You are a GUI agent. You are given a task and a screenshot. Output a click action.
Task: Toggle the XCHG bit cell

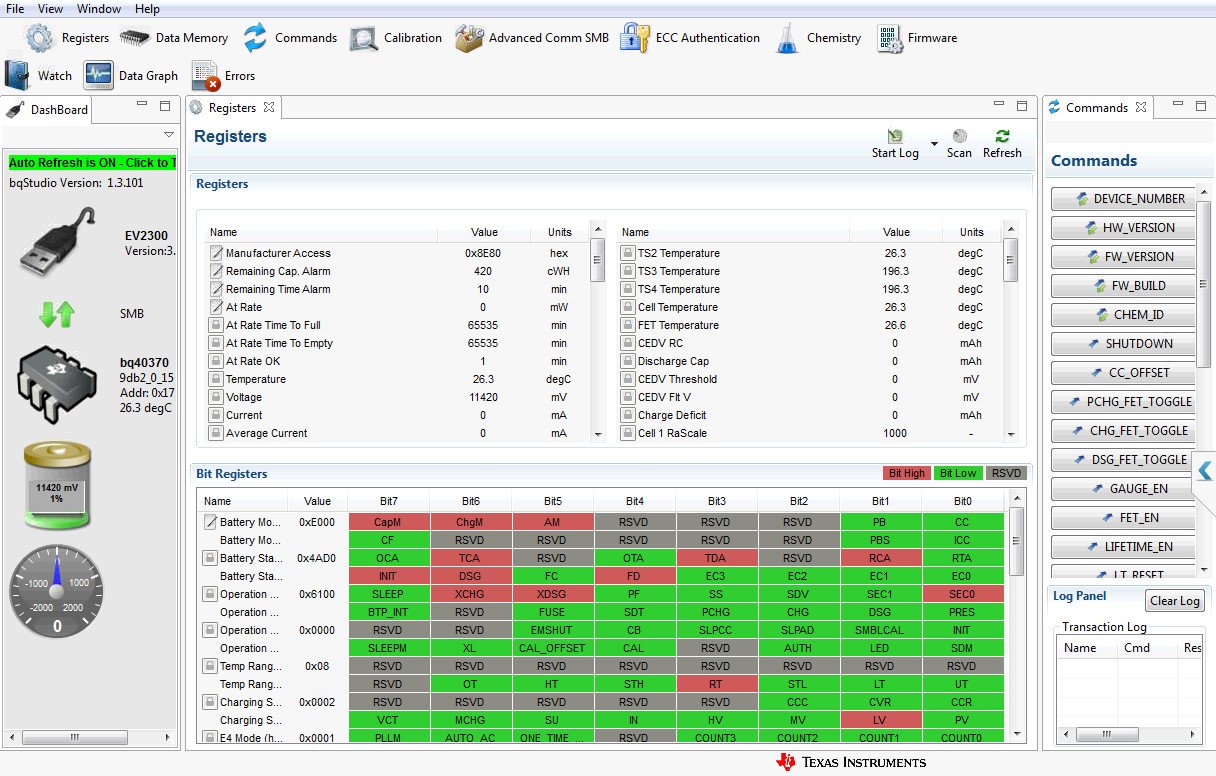(x=470, y=594)
